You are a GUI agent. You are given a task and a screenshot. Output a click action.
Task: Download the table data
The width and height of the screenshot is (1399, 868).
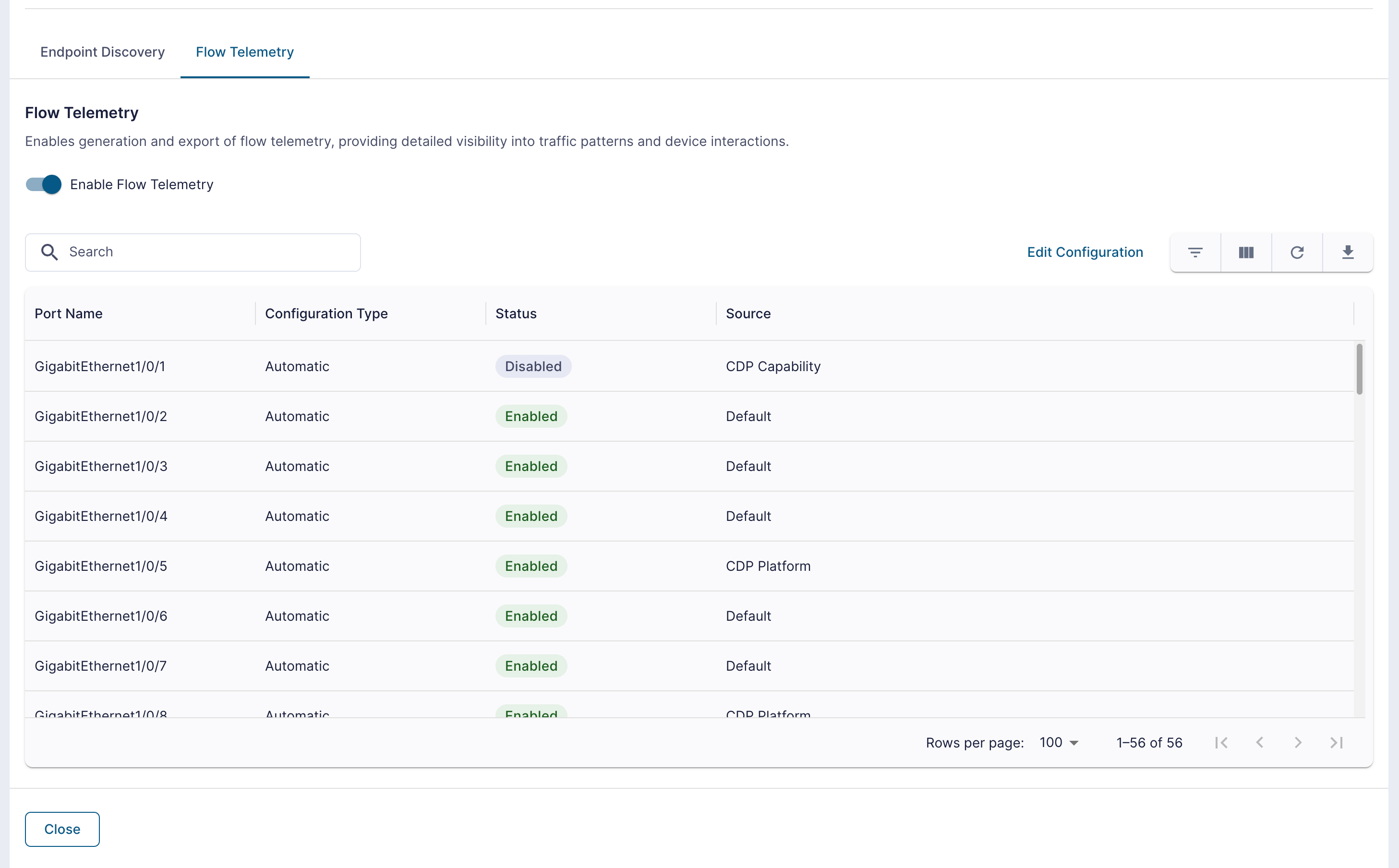pyautogui.click(x=1348, y=253)
